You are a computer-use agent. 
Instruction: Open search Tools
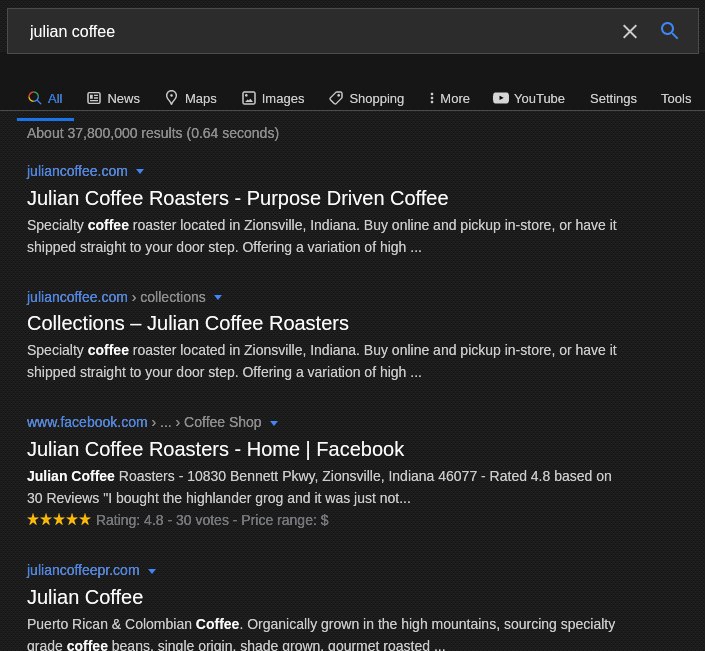pos(676,98)
